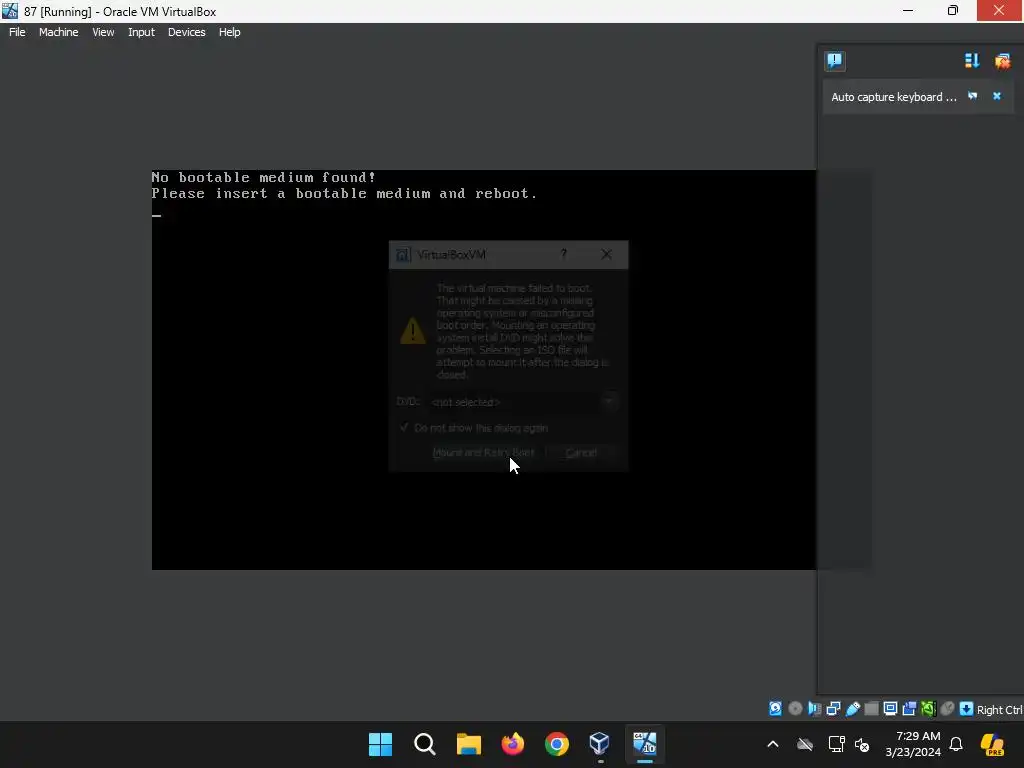
Task: Open the Help menu
Action: [x=229, y=32]
